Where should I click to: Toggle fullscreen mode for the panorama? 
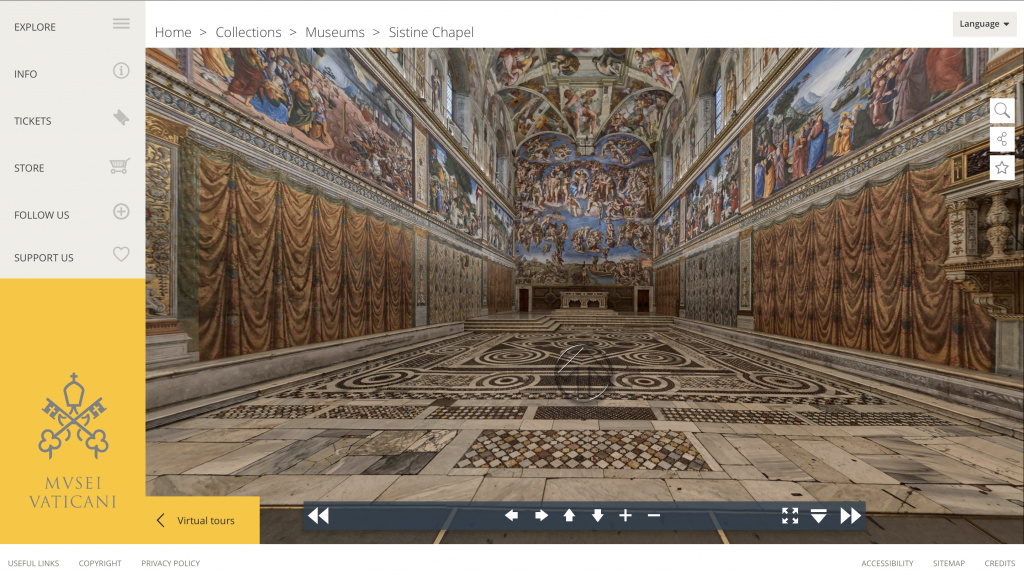(x=789, y=515)
